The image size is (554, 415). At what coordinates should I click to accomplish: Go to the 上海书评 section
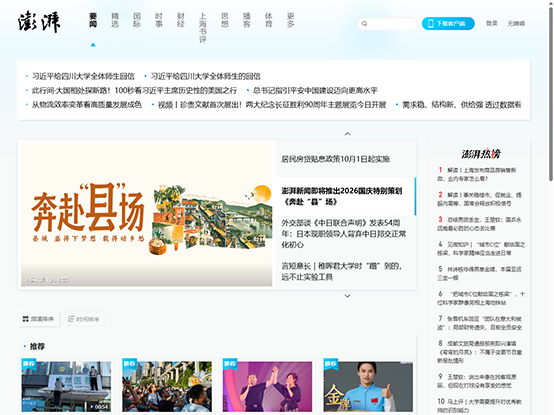click(x=202, y=28)
